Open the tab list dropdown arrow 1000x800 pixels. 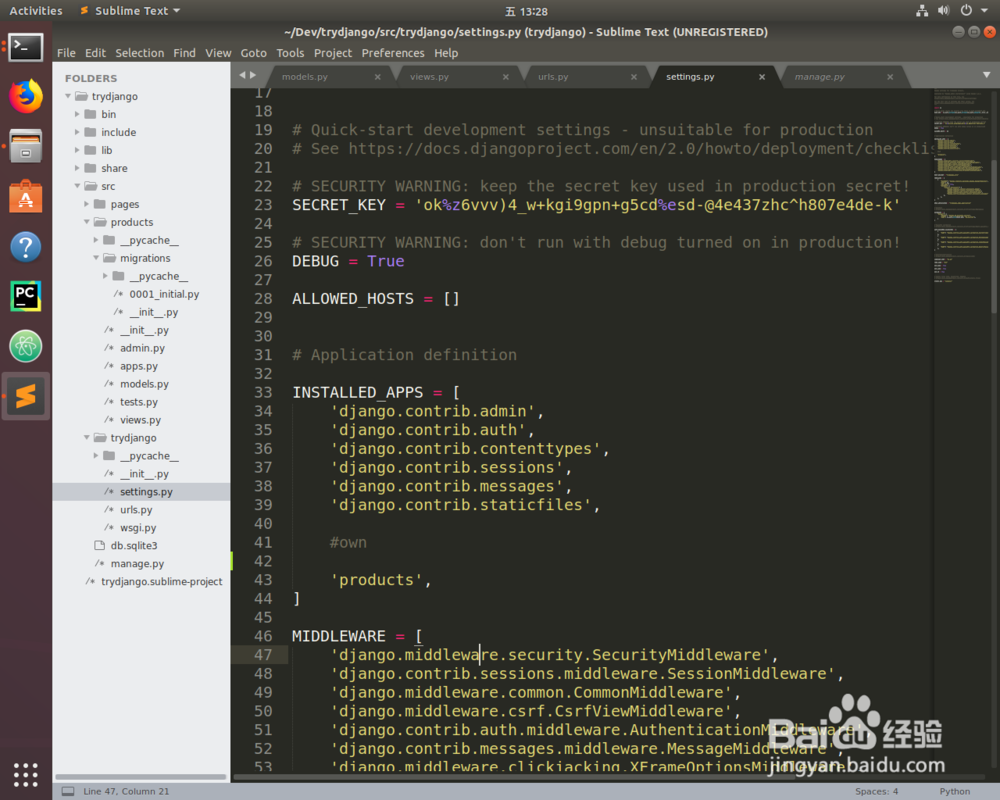pos(987,75)
